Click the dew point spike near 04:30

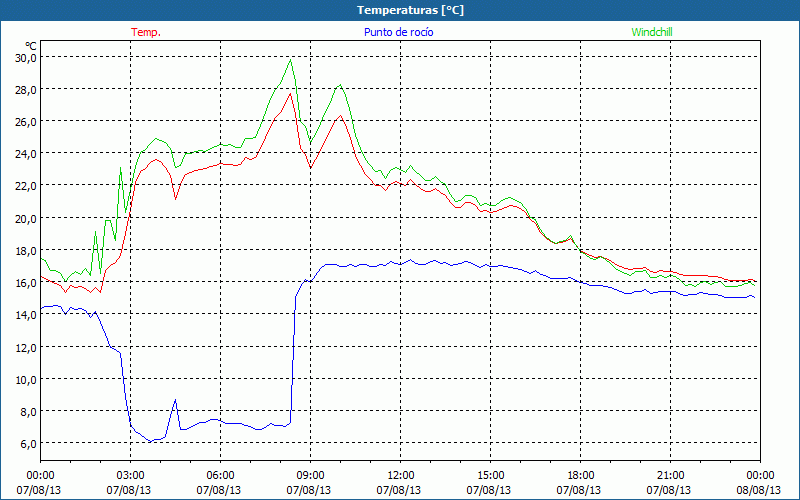(176, 400)
